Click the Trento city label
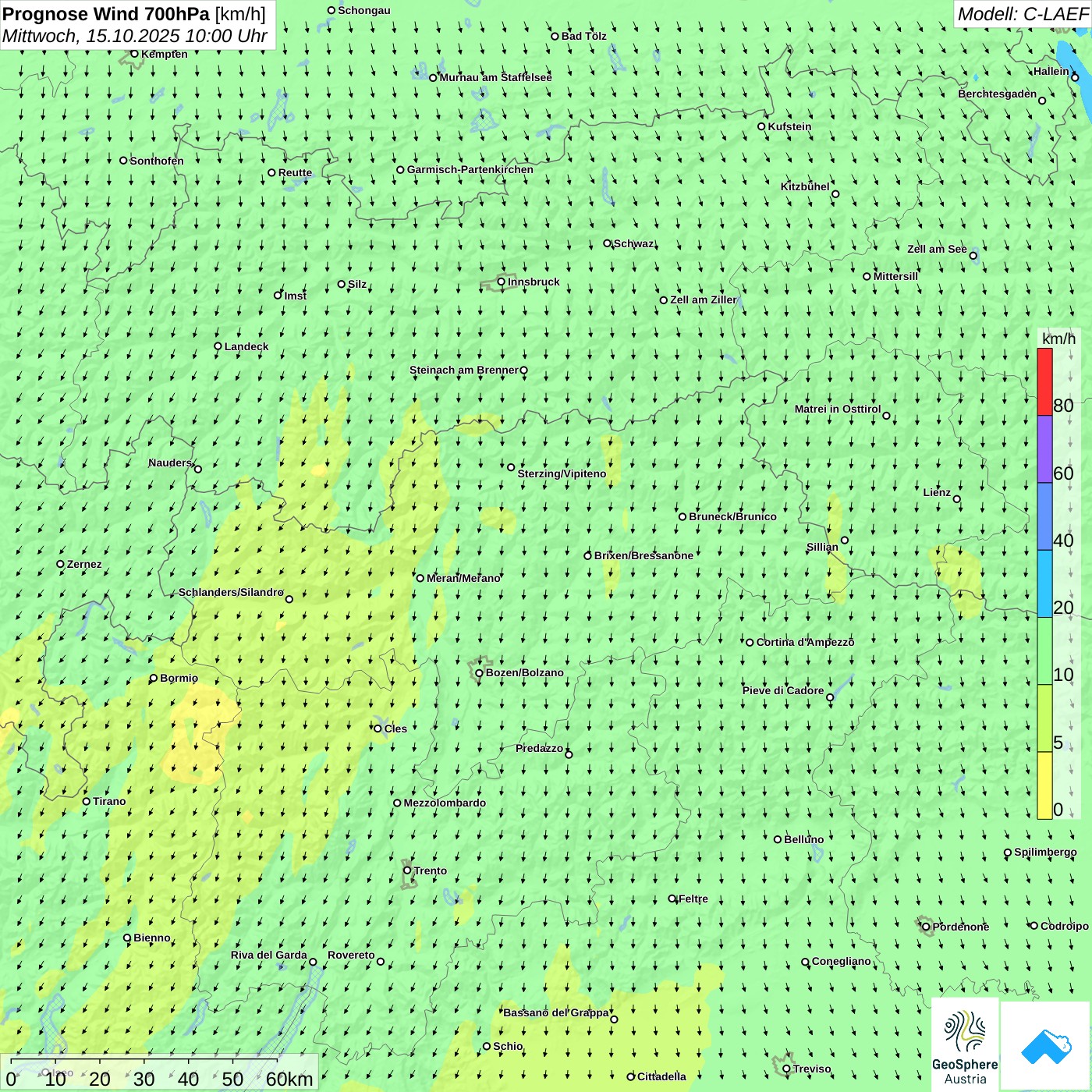The height and width of the screenshot is (1092, 1092). [x=431, y=870]
